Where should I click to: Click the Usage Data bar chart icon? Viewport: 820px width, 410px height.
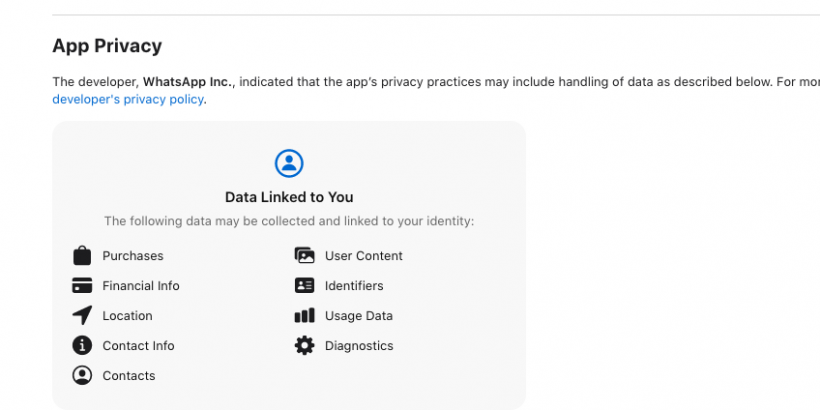click(x=304, y=315)
